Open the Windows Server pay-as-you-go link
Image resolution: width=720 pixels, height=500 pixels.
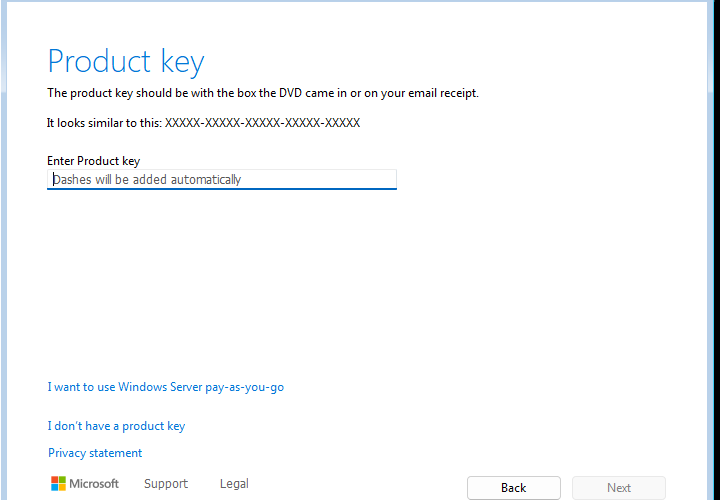pos(166,387)
